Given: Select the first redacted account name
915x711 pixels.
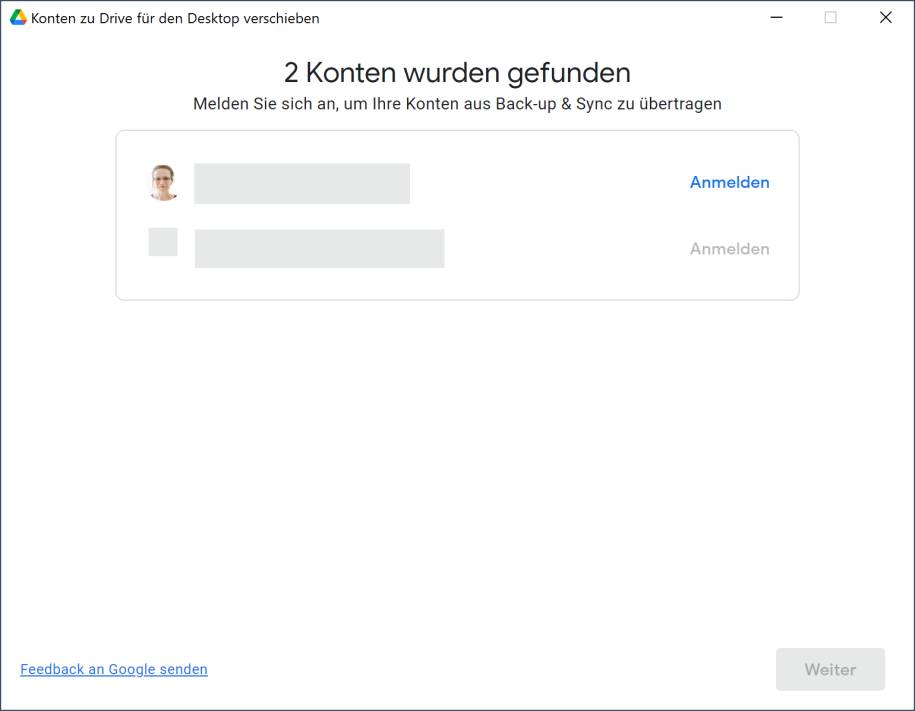Looking at the screenshot, I should coord(302,183).
